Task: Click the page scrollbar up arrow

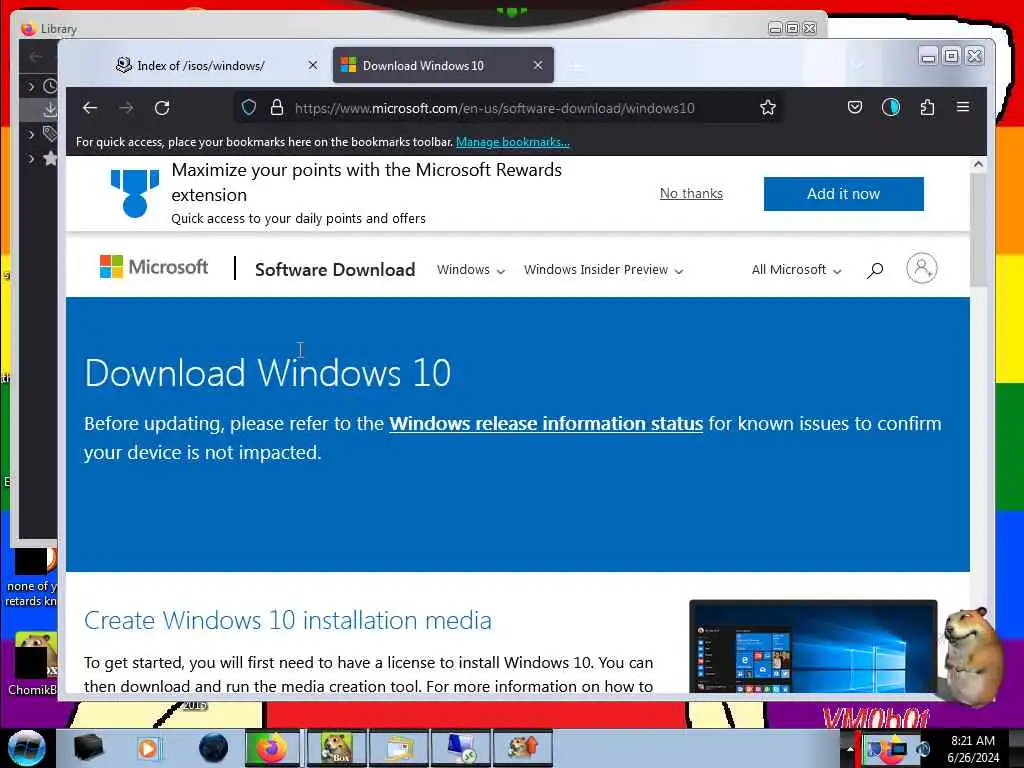Action: 978,165
